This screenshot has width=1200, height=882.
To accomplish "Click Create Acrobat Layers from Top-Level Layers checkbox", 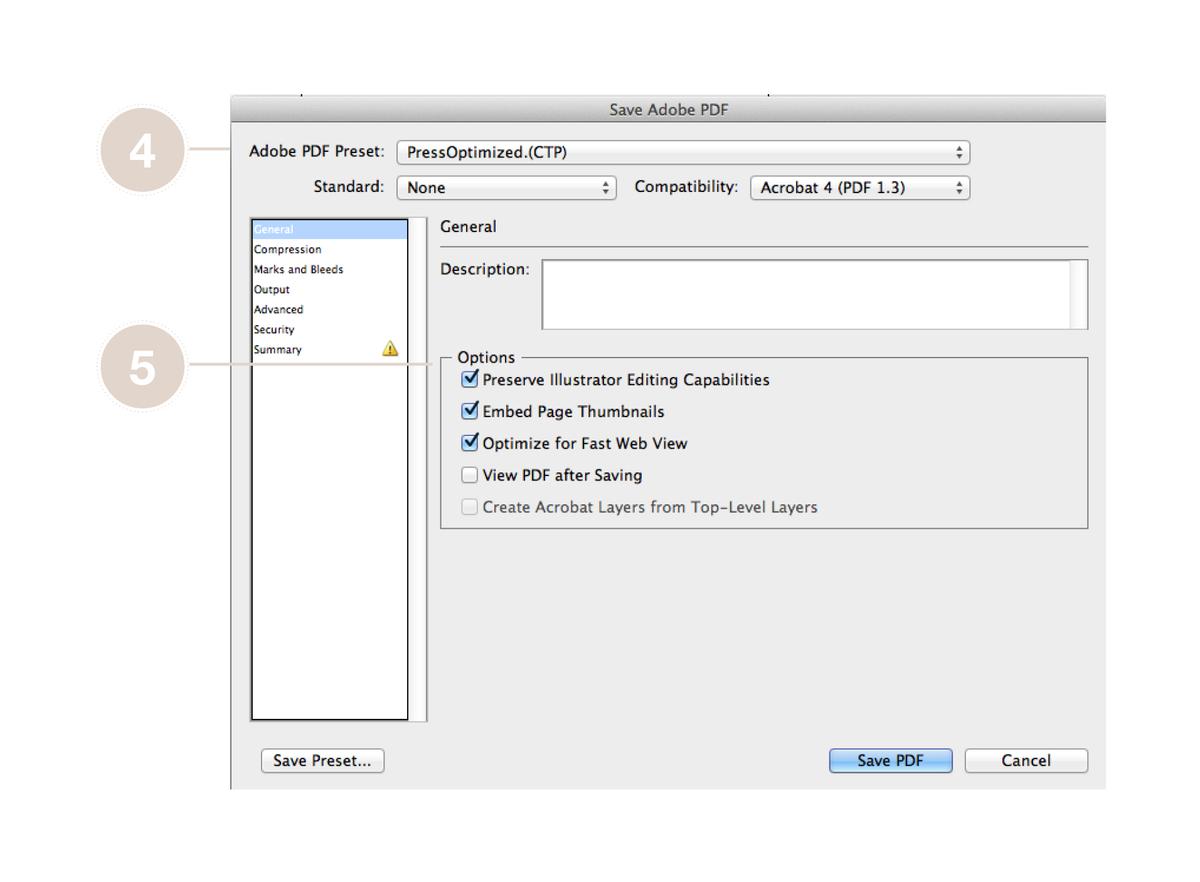I will pyautogui.click(x=470, y=507).
